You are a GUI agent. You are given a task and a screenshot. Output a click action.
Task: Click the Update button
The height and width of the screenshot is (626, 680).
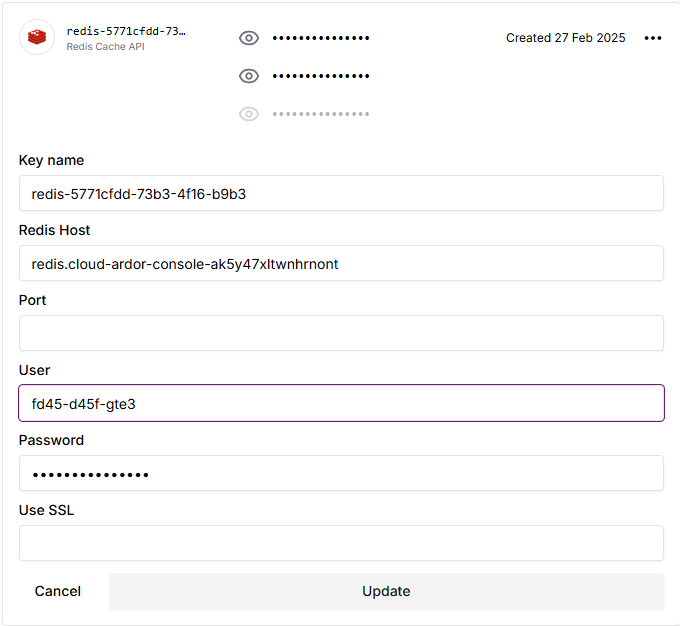(x=386, y=591)
